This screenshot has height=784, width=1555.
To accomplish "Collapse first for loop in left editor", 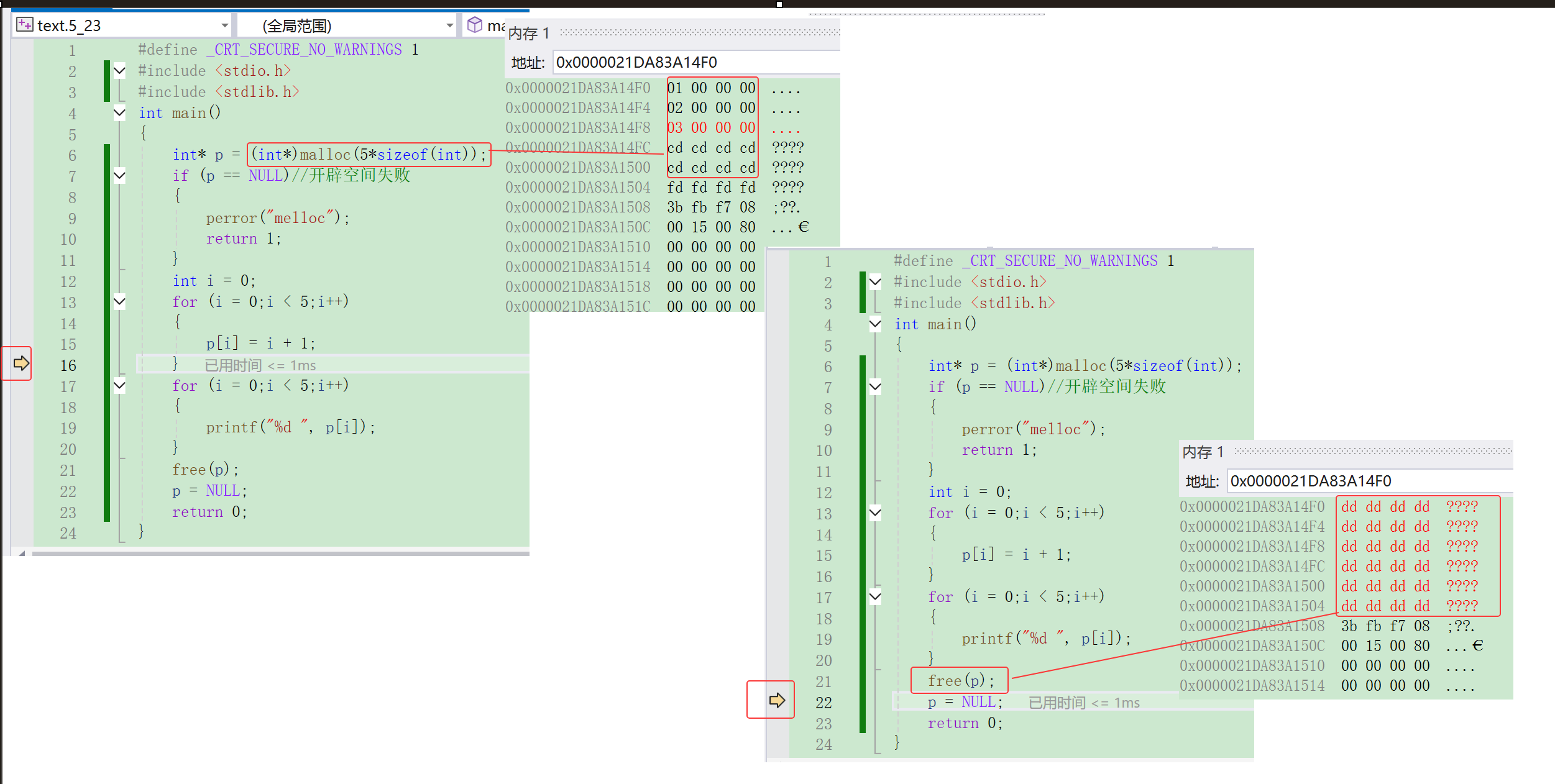I will click(x=120, y=302).
